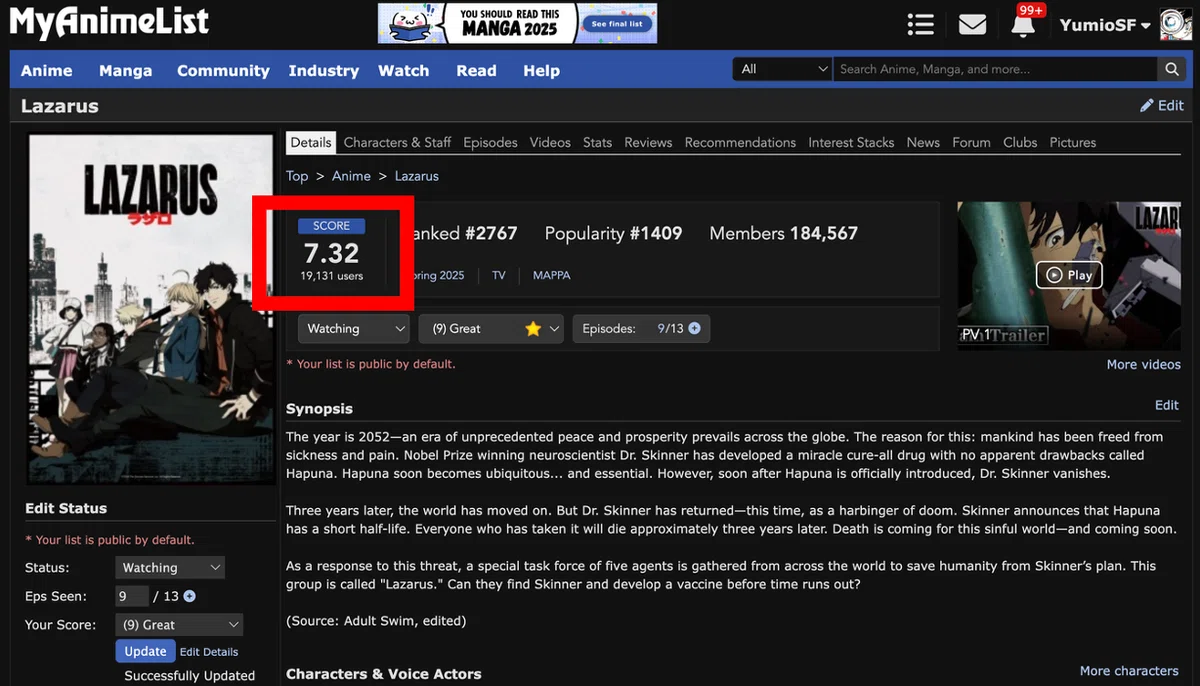Click Edit link beside Synopsis heading
This screenshot has width=1200, height=686.
tap(1167, 405)
